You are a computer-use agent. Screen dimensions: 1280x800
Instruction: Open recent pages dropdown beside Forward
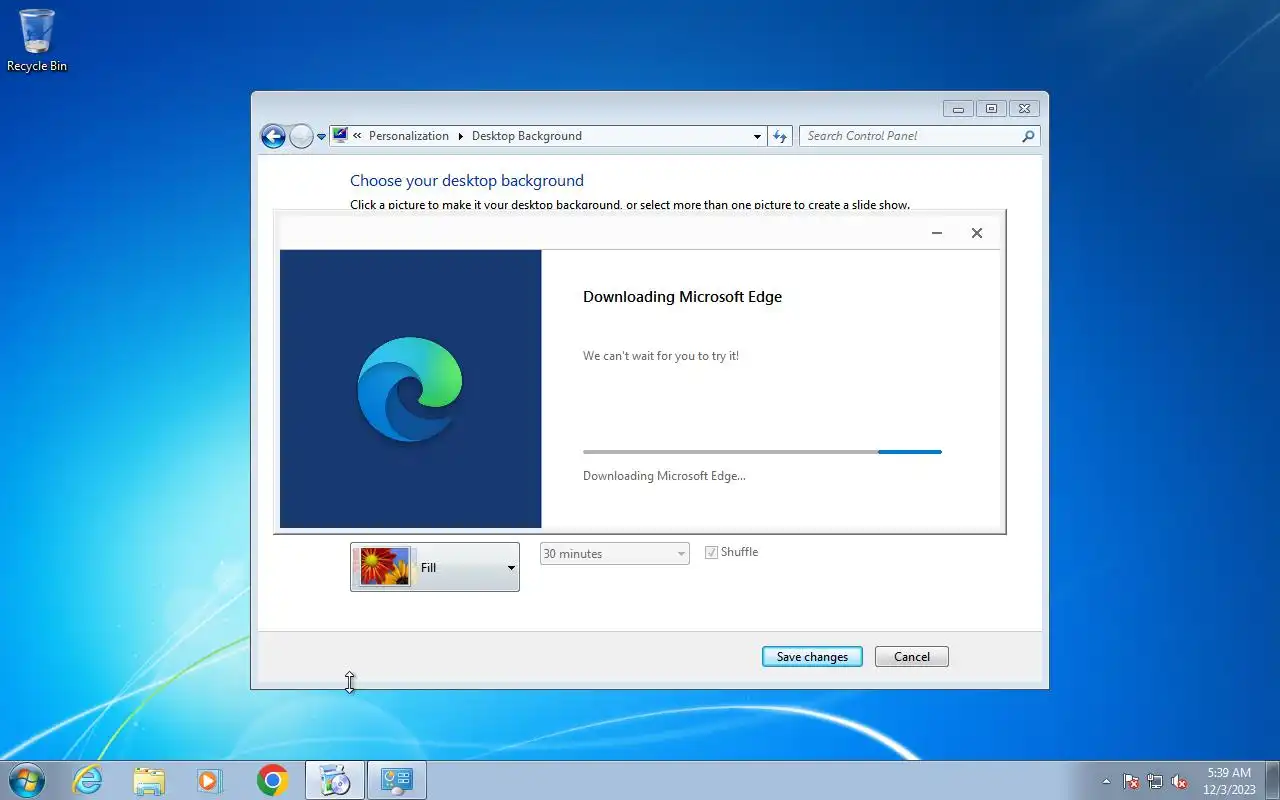click(321, 137)
